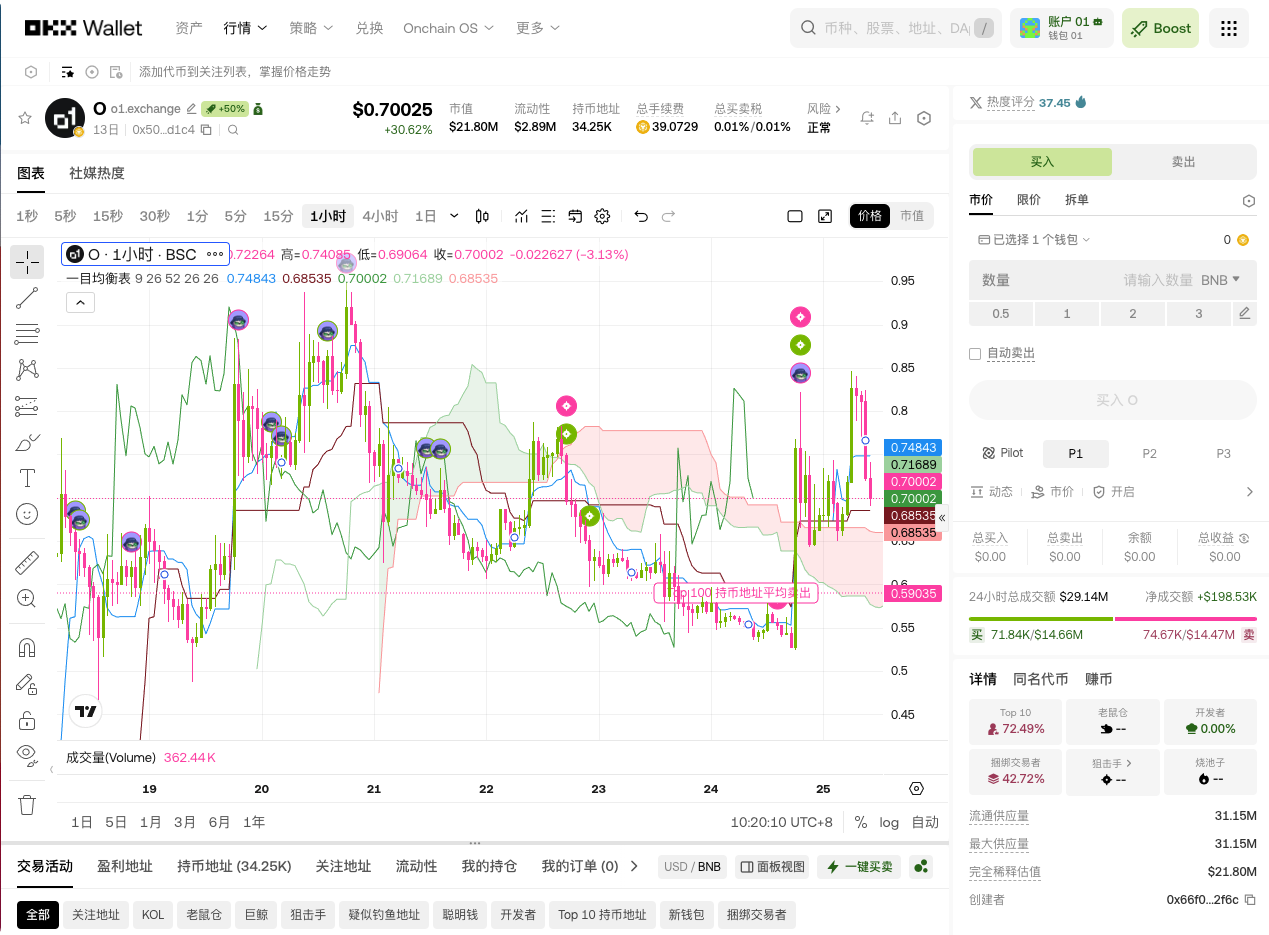Expand the 行情 market menu
Image resolution: width=1269 pixels, height=935 pixels.
[246, 28]
